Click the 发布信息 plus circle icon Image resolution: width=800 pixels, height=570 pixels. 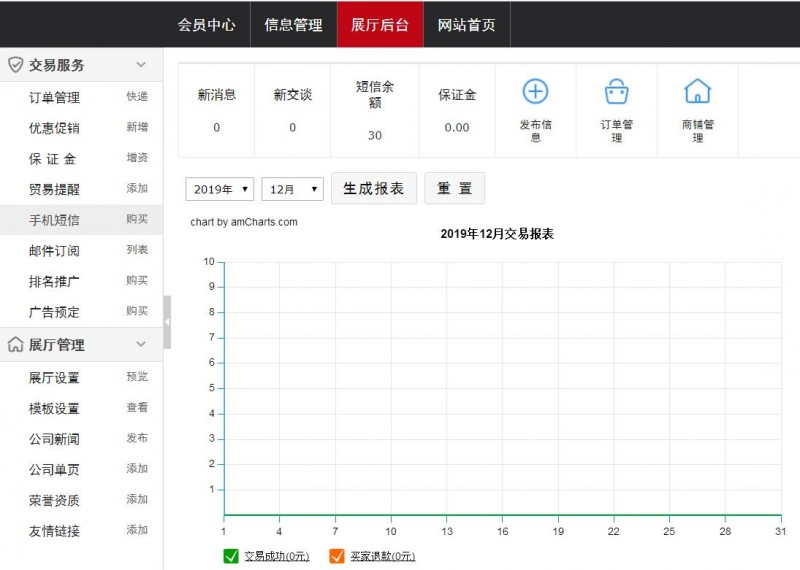536,92
